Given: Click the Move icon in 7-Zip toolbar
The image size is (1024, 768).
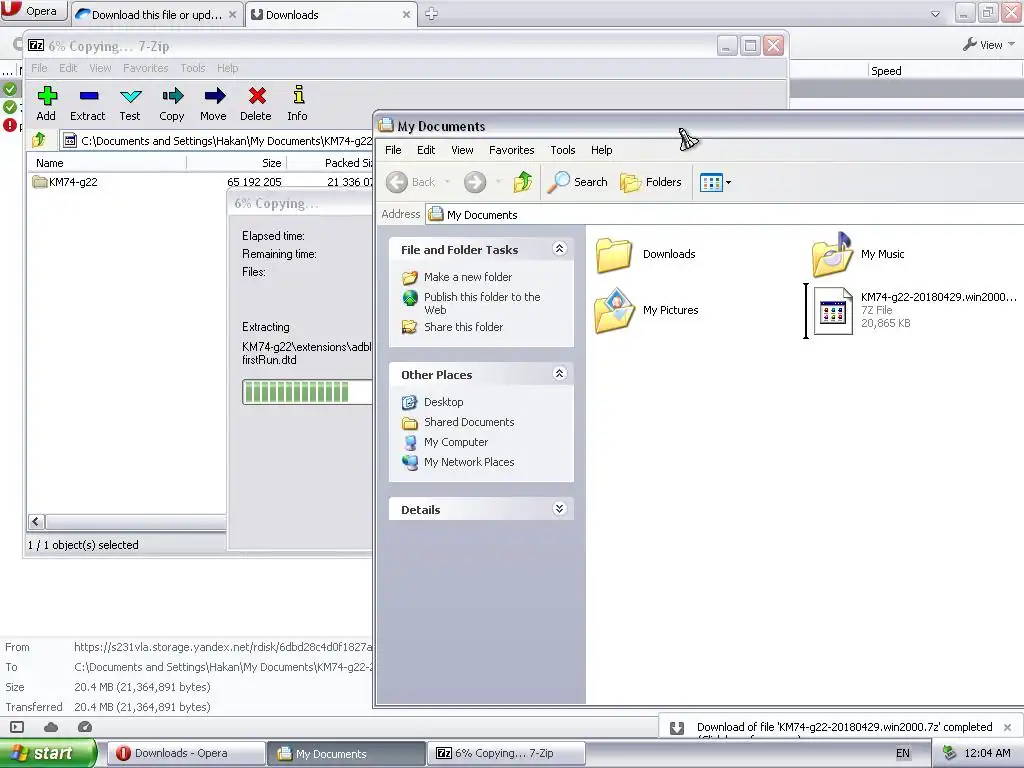Looking at the screenshot, I should [214, 103].
